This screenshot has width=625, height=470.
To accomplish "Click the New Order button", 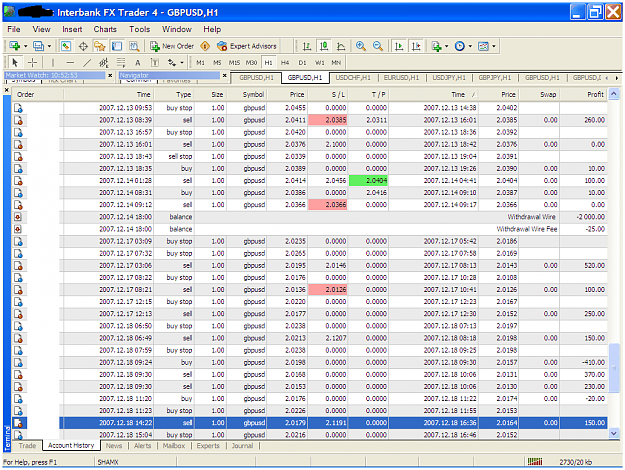I will pyautogui.click(x=172, y=46).
